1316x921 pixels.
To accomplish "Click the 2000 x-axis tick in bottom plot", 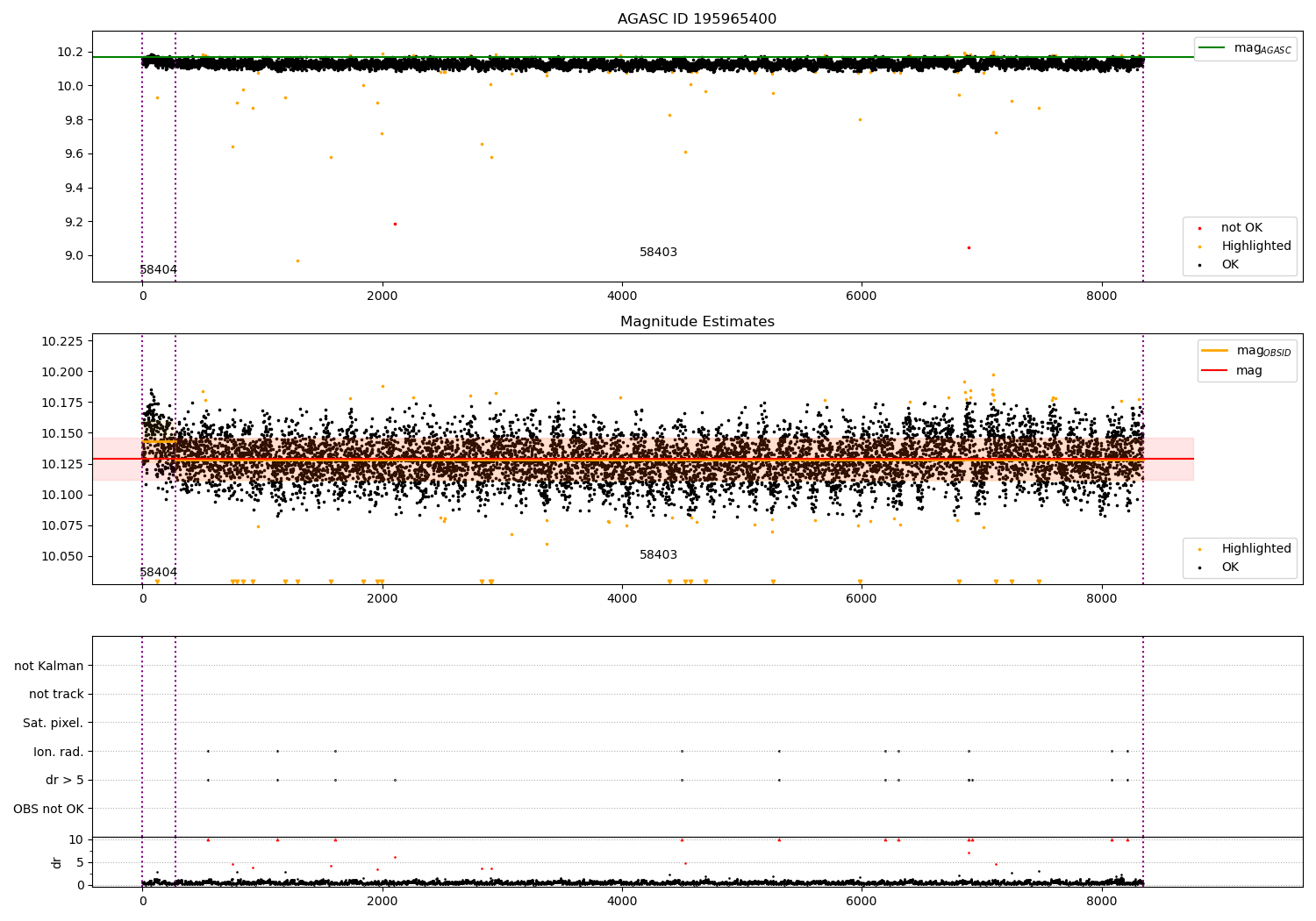I will [383, 902].
